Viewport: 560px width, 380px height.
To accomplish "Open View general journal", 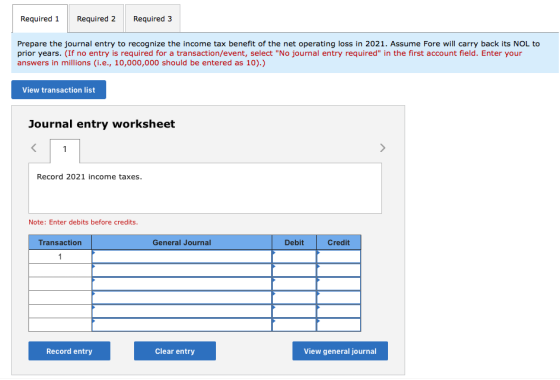I will tap(340, 351).
